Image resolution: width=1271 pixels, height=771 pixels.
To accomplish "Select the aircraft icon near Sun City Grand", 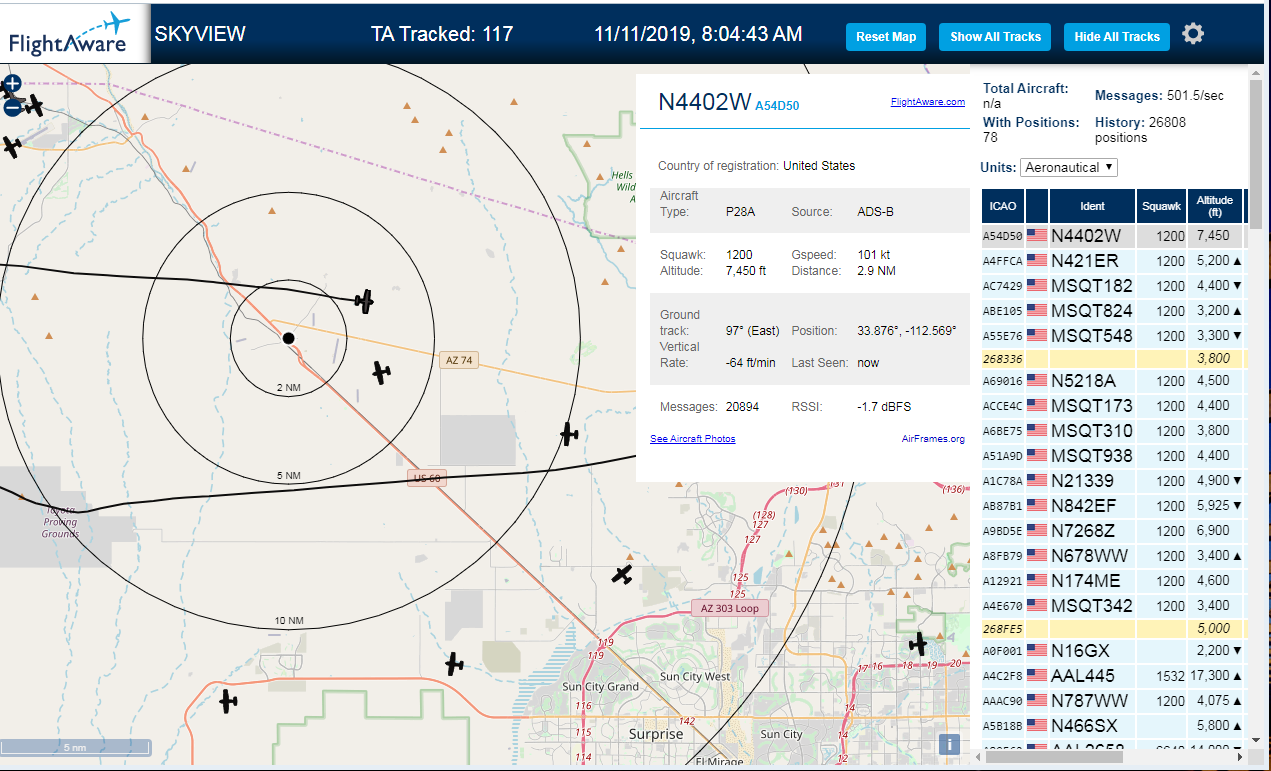I will (x=455, y=663).
